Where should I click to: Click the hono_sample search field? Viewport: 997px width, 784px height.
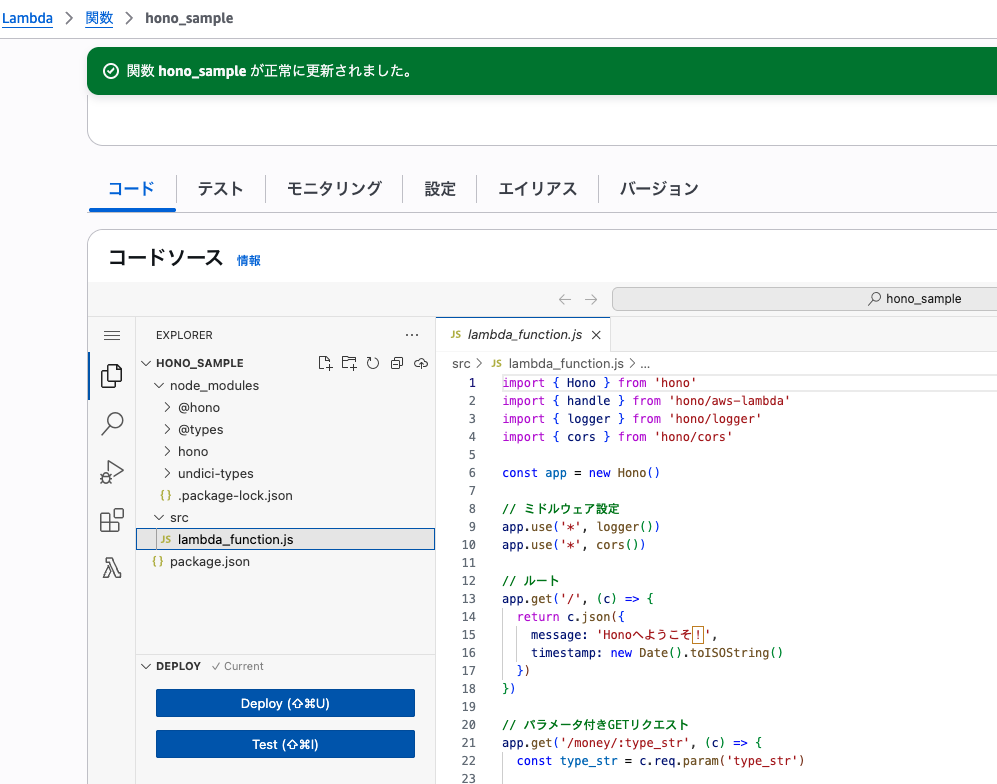[804, 299]
